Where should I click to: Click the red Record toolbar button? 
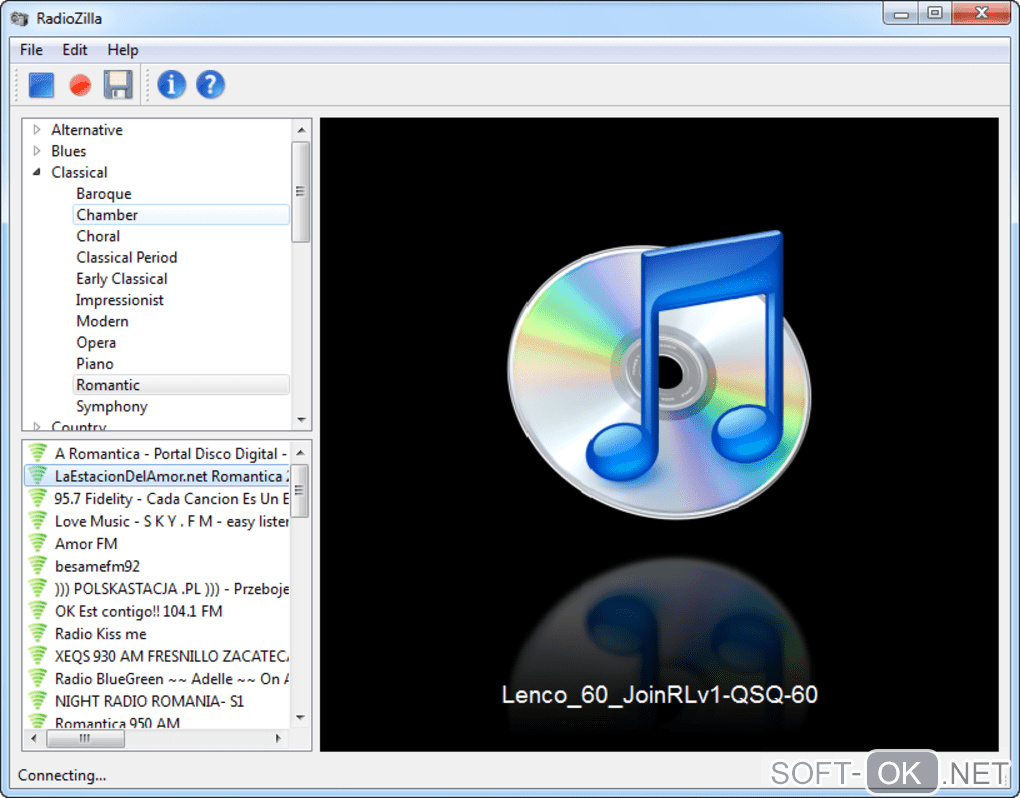(x=80, y=85)
